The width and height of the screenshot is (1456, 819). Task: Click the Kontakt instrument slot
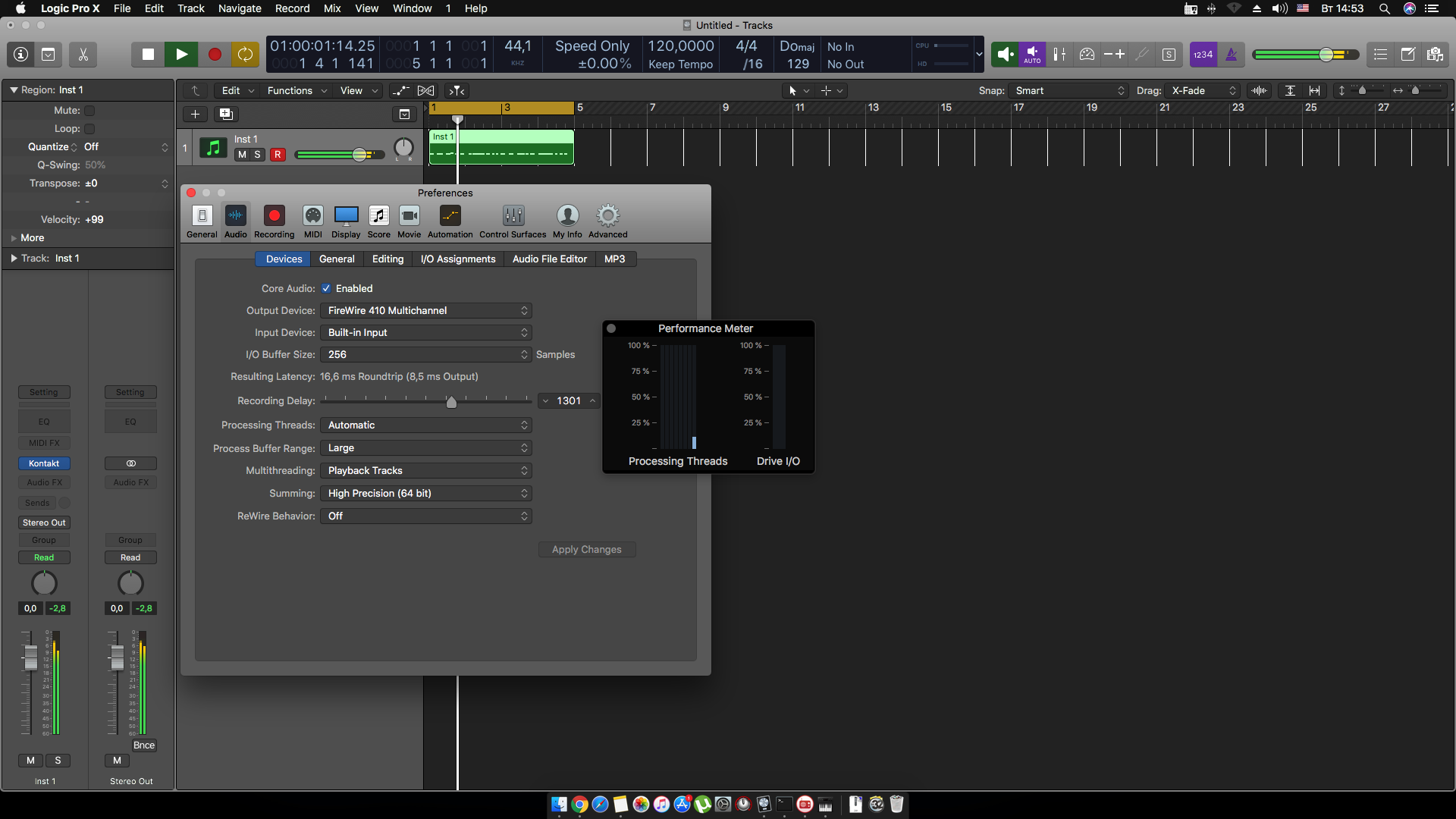pyautogui.click(x=44, y=463)
